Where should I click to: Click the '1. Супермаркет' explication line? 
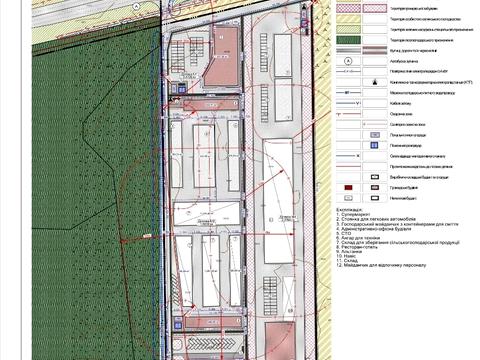coord(354,215)
